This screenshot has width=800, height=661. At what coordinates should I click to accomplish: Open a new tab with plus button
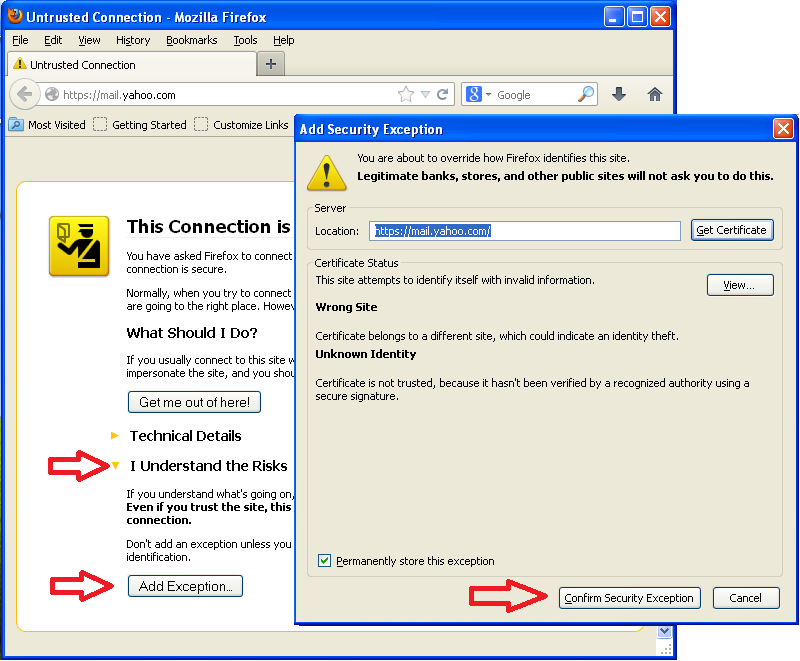[271, 64]
